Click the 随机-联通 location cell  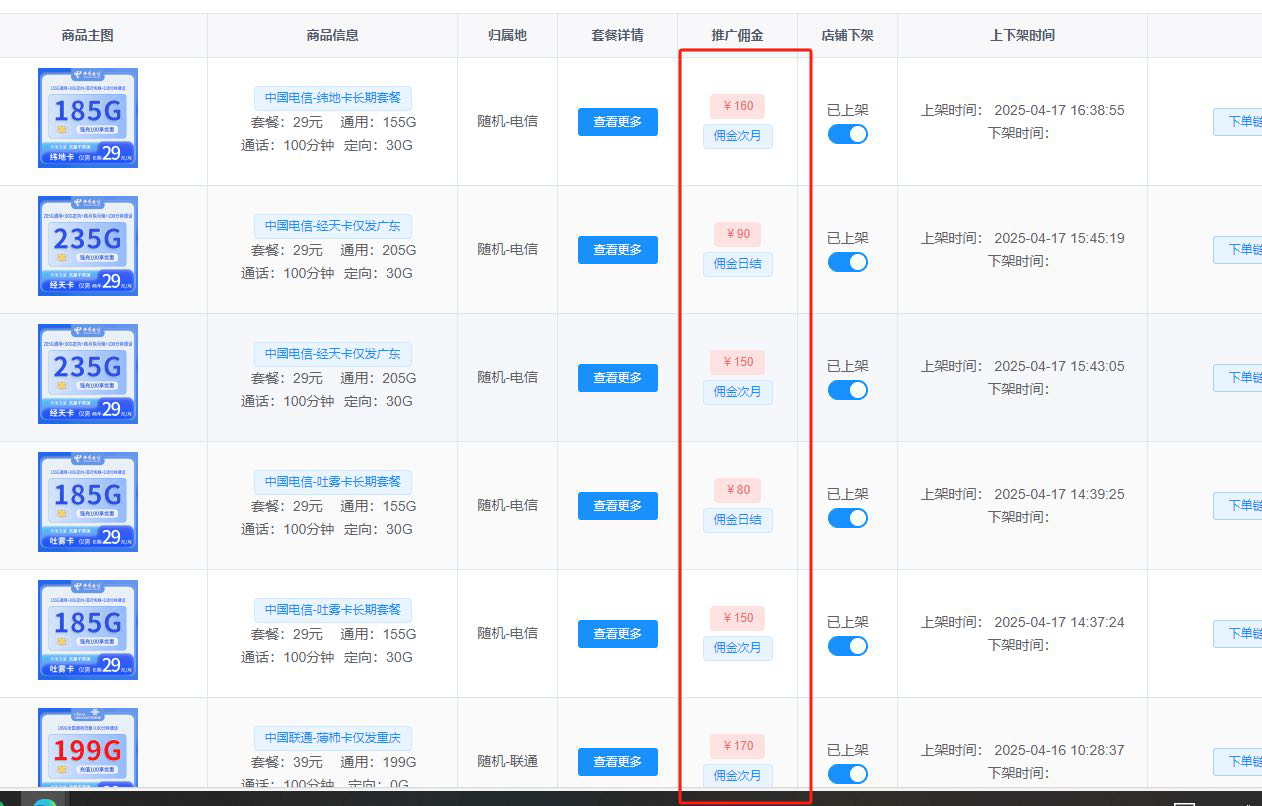point(508,762)
